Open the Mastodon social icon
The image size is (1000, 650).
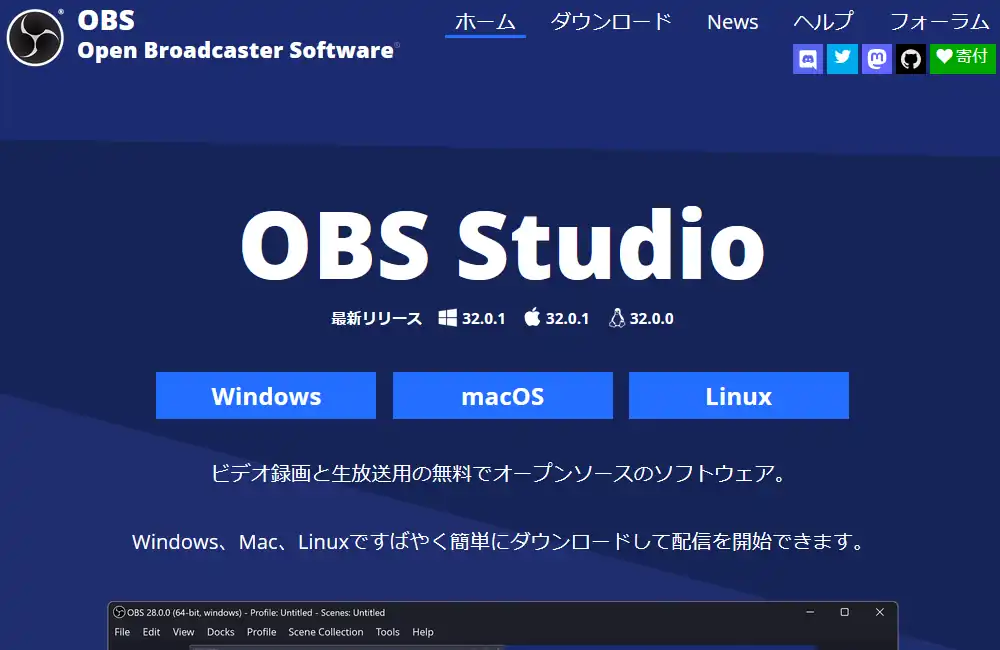tap(876, 58)
